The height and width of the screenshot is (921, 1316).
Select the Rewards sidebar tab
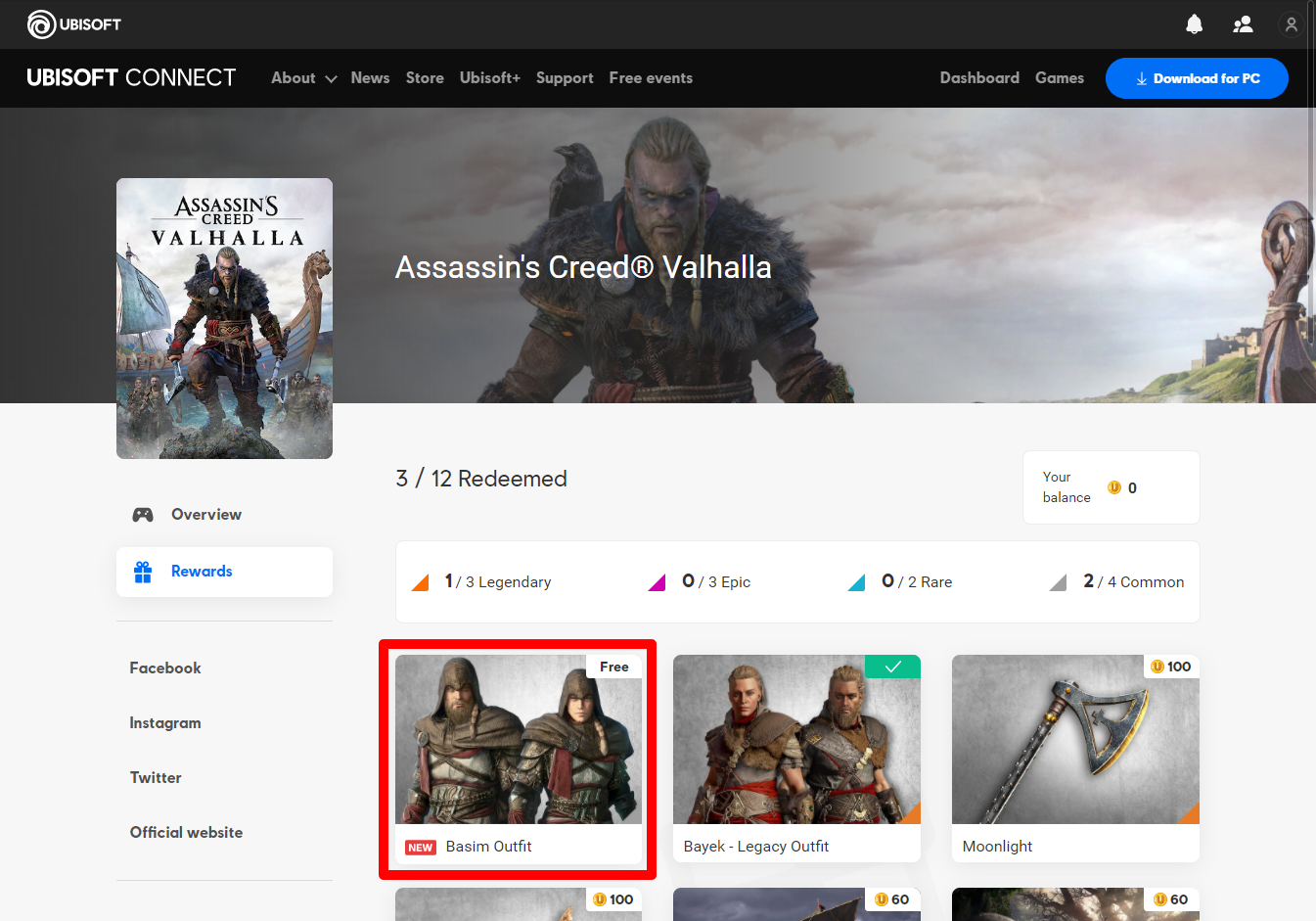pyautogui.click(x=224, y=572)
